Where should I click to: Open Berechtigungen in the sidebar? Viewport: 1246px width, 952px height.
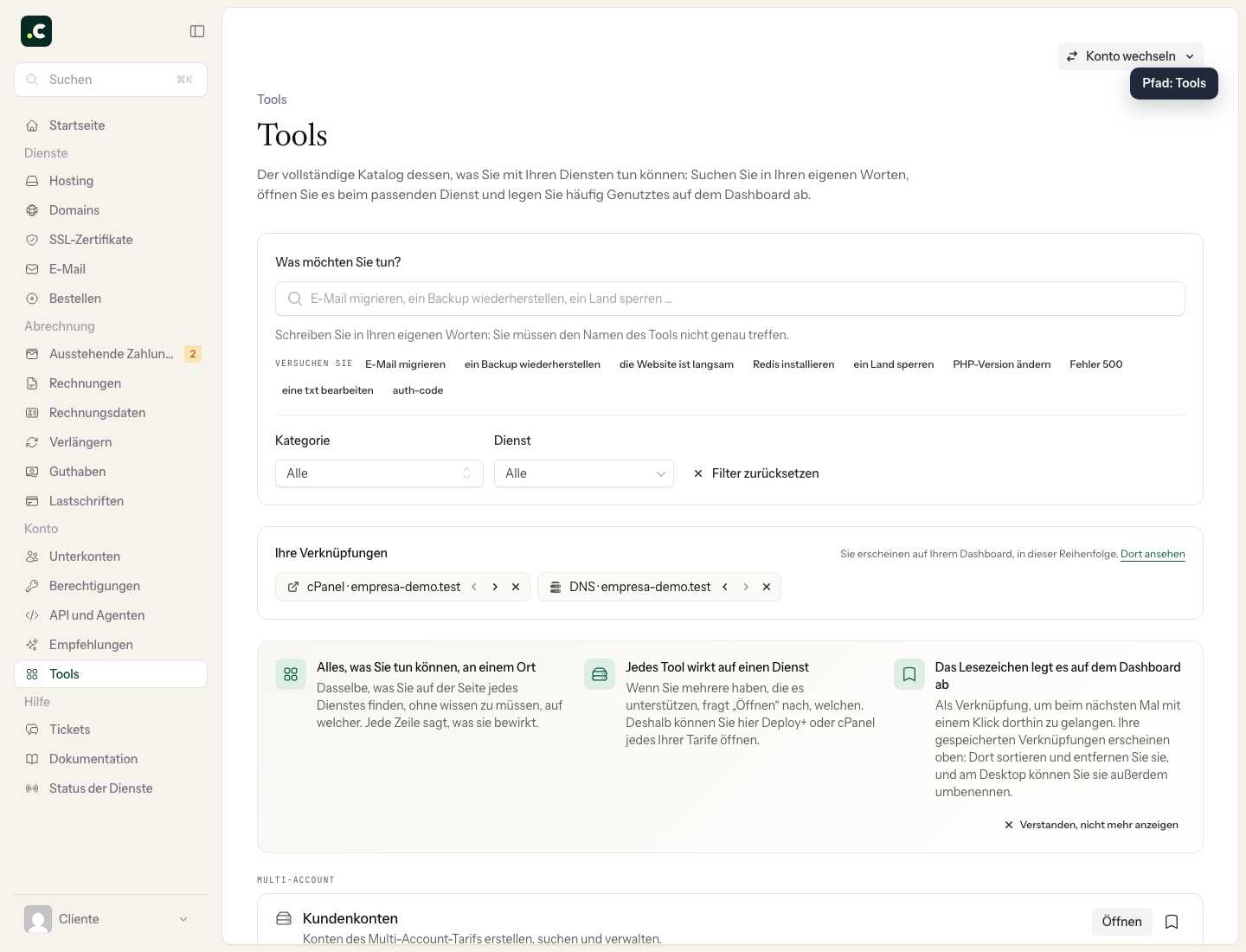(111, 586)
